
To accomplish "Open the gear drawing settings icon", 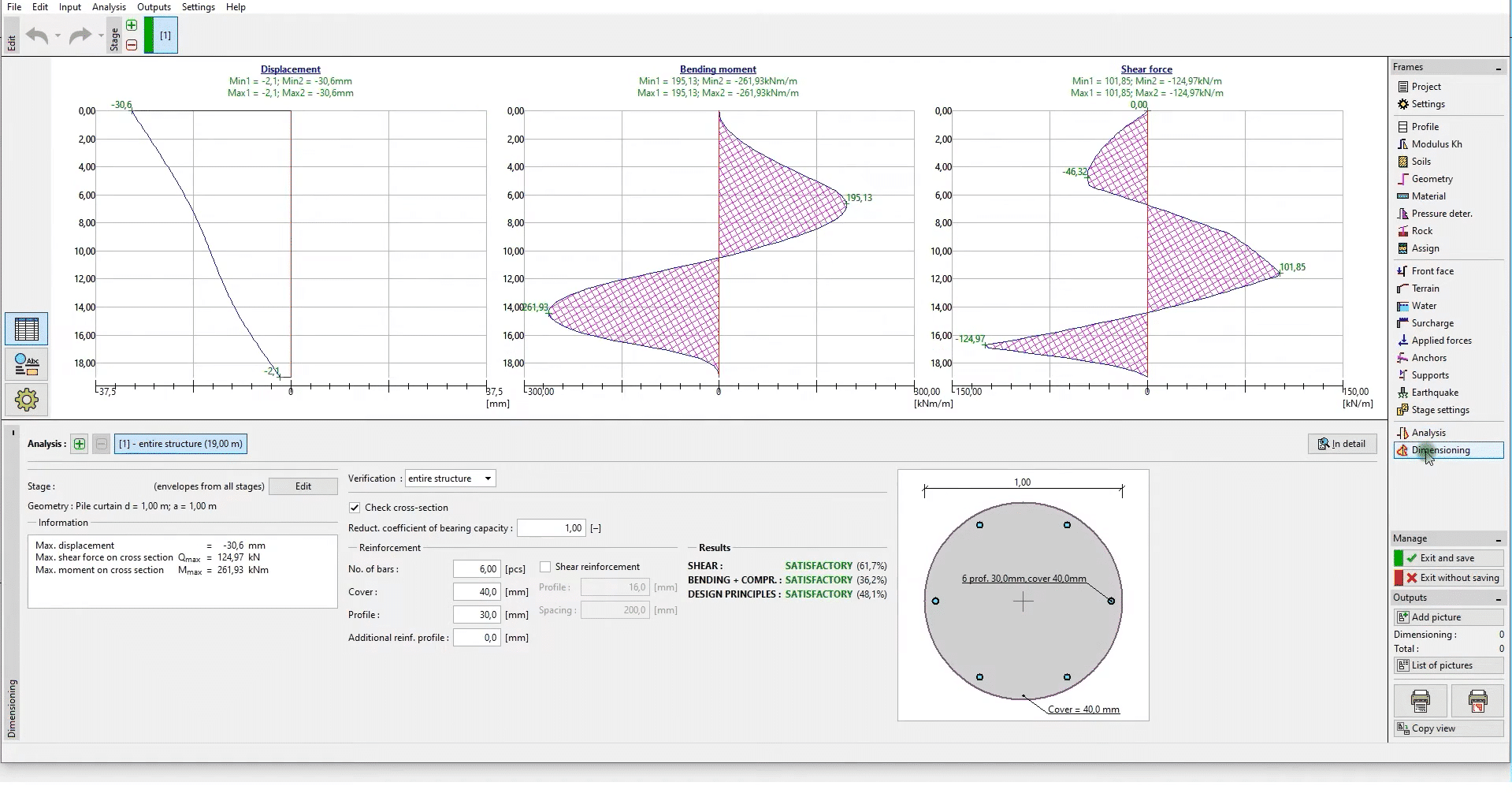I will [26, 400].
